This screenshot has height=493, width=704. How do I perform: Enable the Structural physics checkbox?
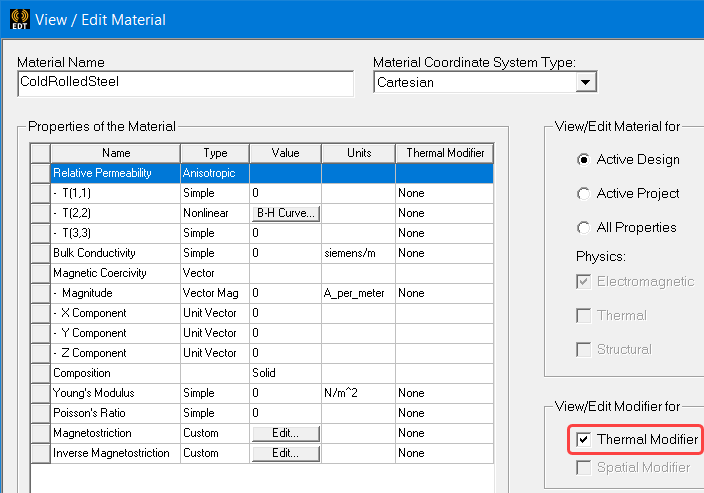[x=584, y=349]
